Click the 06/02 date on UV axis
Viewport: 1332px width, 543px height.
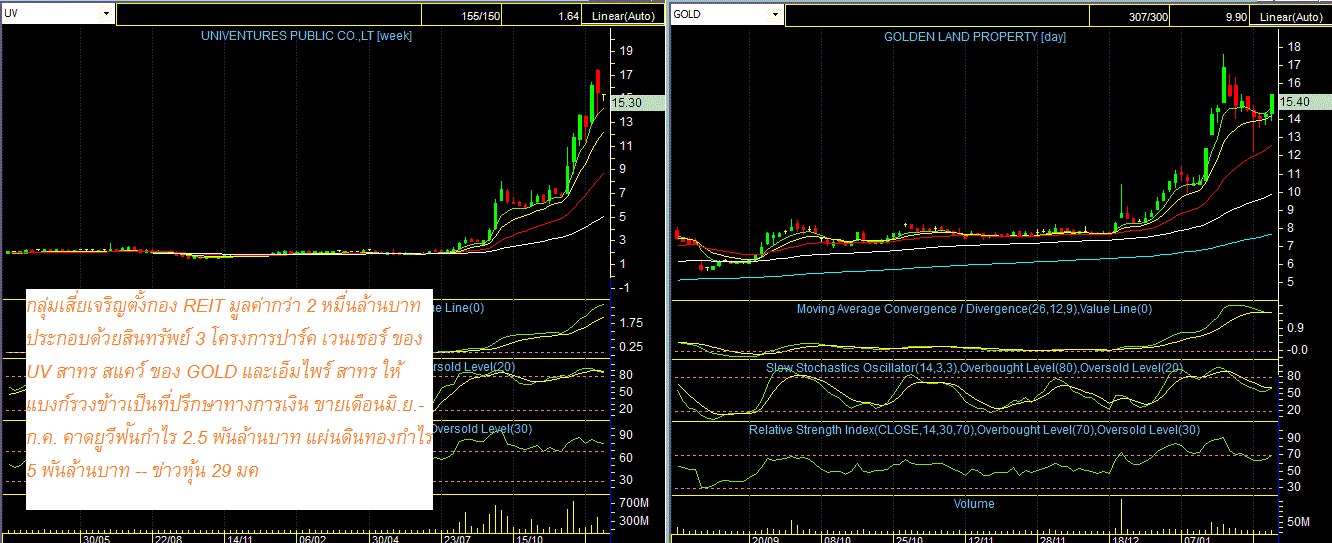click(313, 538)
